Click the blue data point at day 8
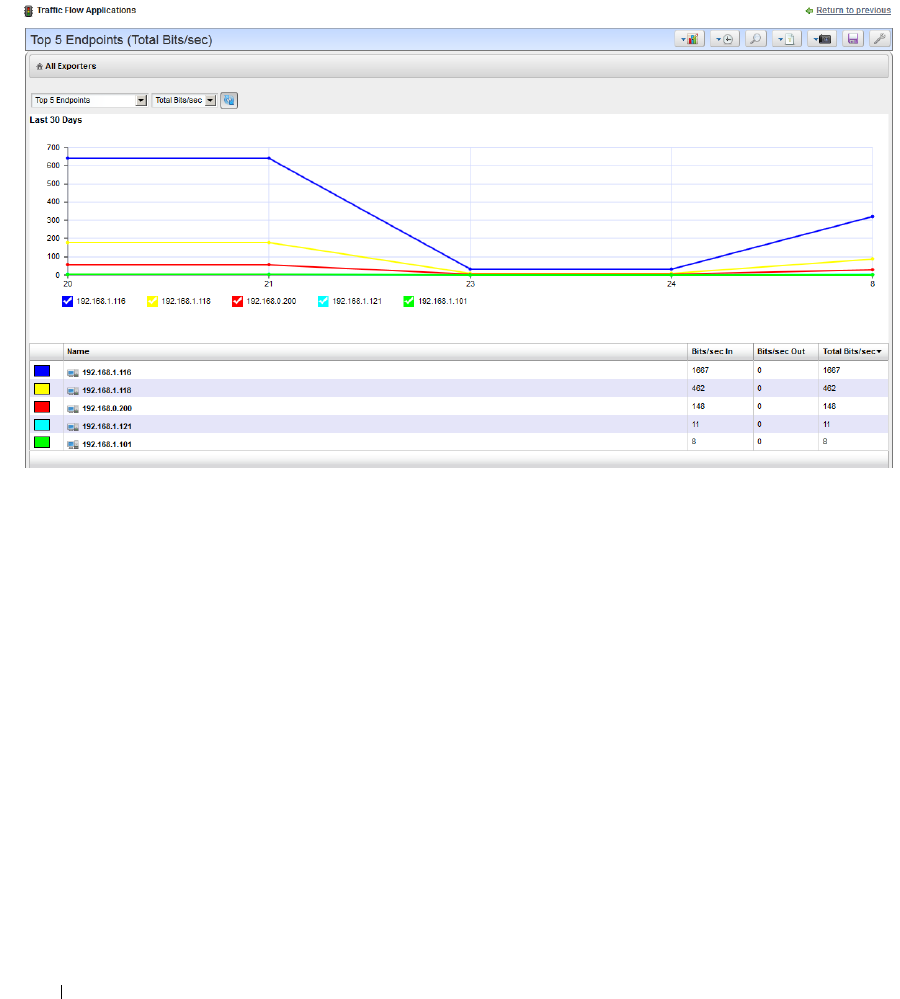The image size is (900, 999). 872,217
